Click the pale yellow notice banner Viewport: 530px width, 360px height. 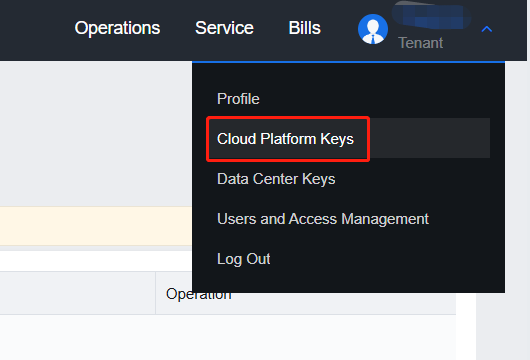(96, 226)
